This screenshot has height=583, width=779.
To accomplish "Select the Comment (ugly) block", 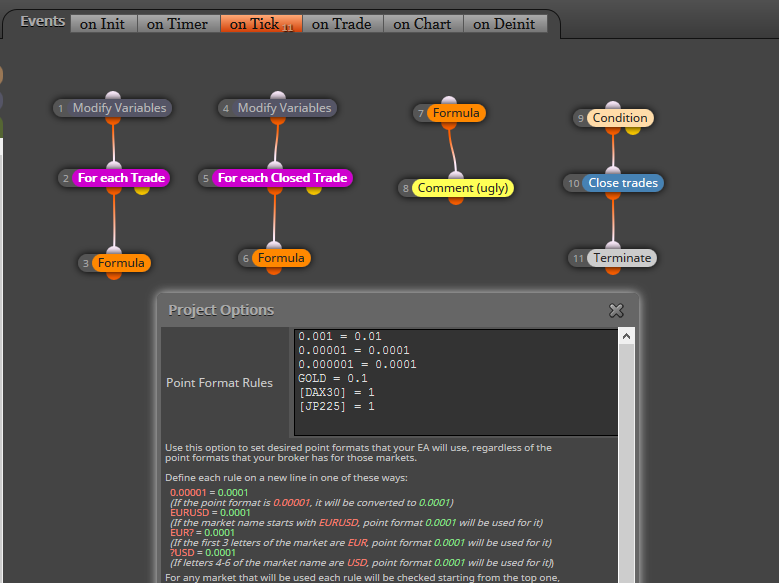I will click(456, 188).
